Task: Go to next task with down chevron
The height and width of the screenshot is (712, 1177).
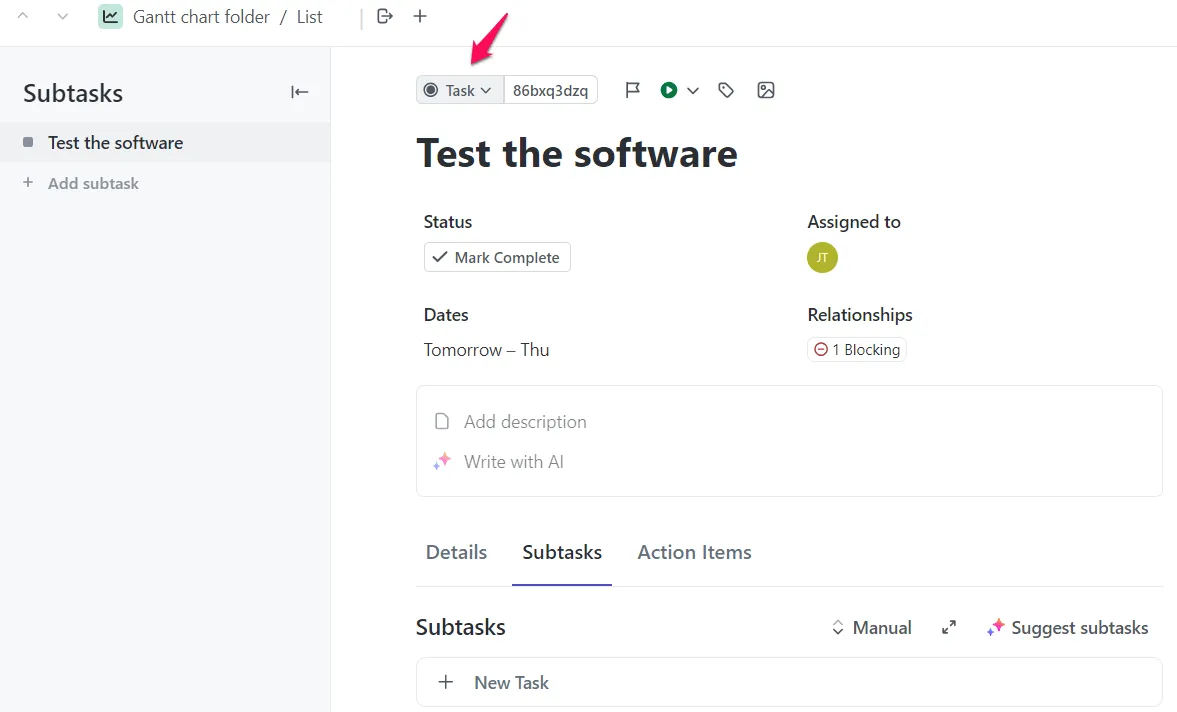Action: point(63,16)
